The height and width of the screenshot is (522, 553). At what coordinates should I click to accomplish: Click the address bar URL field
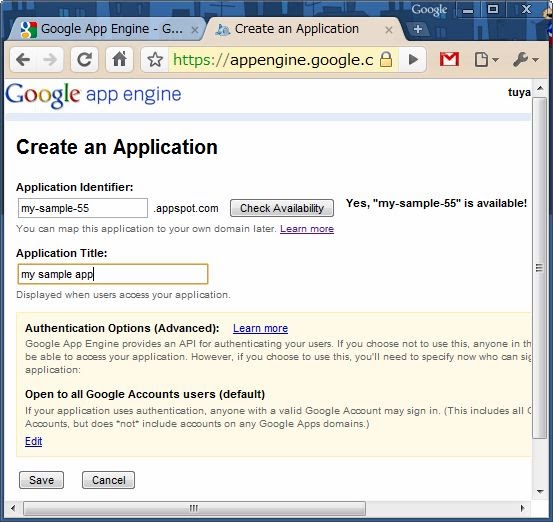click(x=273, y=60)
